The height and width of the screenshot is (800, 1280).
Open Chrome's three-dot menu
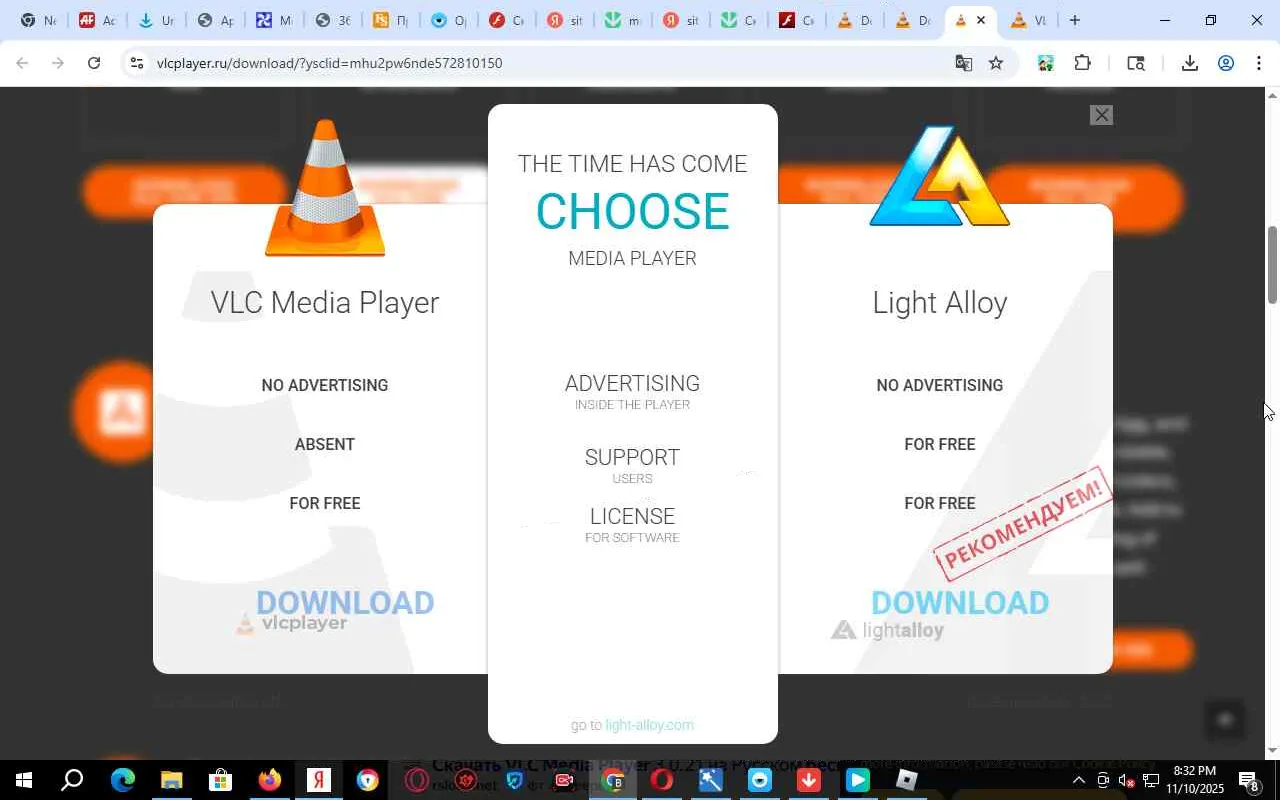coord(1259,63)
